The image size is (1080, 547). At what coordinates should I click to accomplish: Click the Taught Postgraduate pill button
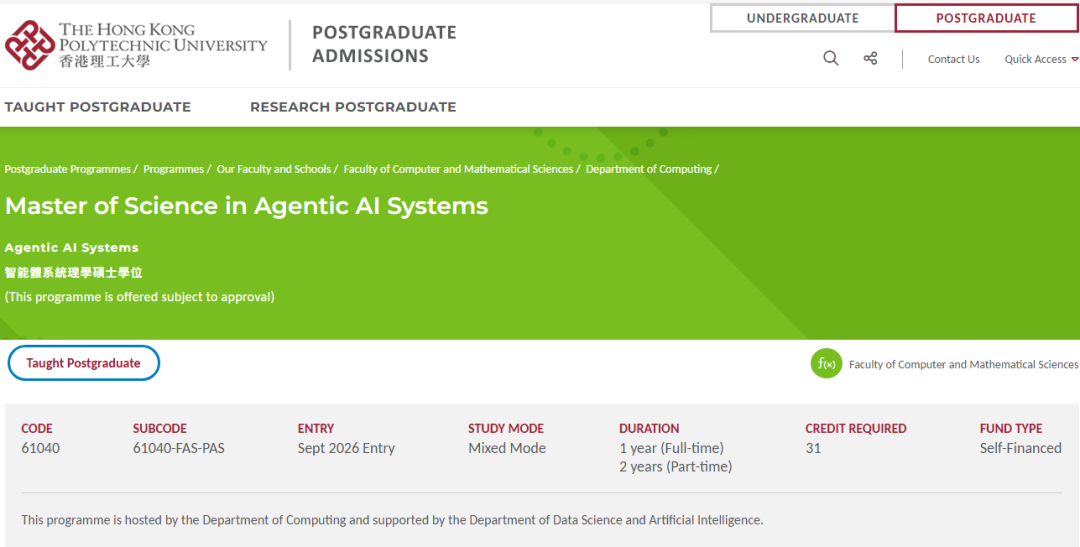point(84,363)
